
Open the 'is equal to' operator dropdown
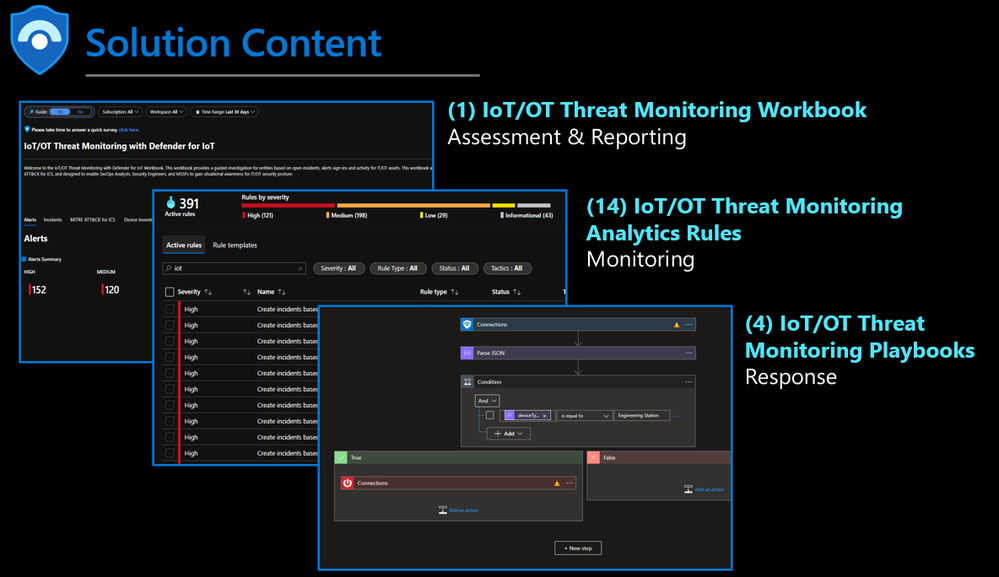(x=584, y=416)
